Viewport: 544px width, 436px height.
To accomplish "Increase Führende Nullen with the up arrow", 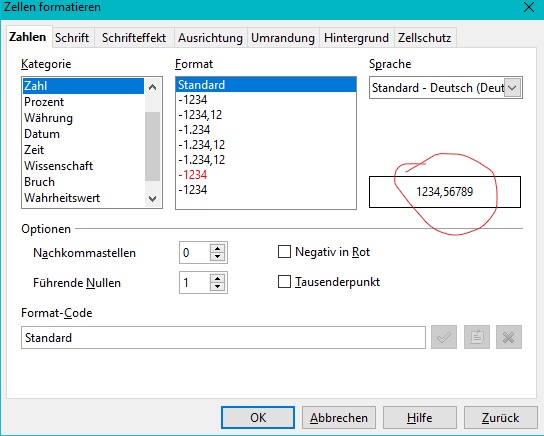I will tap(218, 278).
